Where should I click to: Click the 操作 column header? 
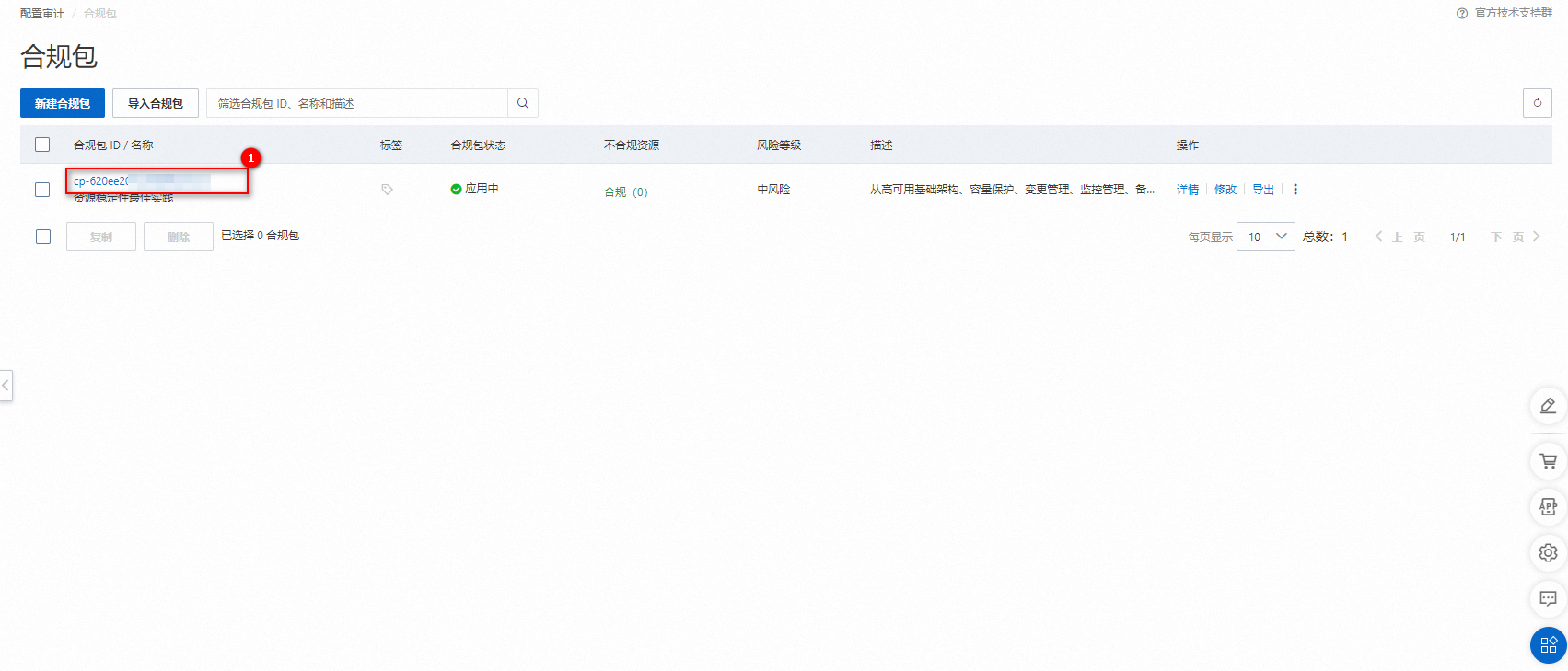pyautogui.click(x=1188, y=145)
